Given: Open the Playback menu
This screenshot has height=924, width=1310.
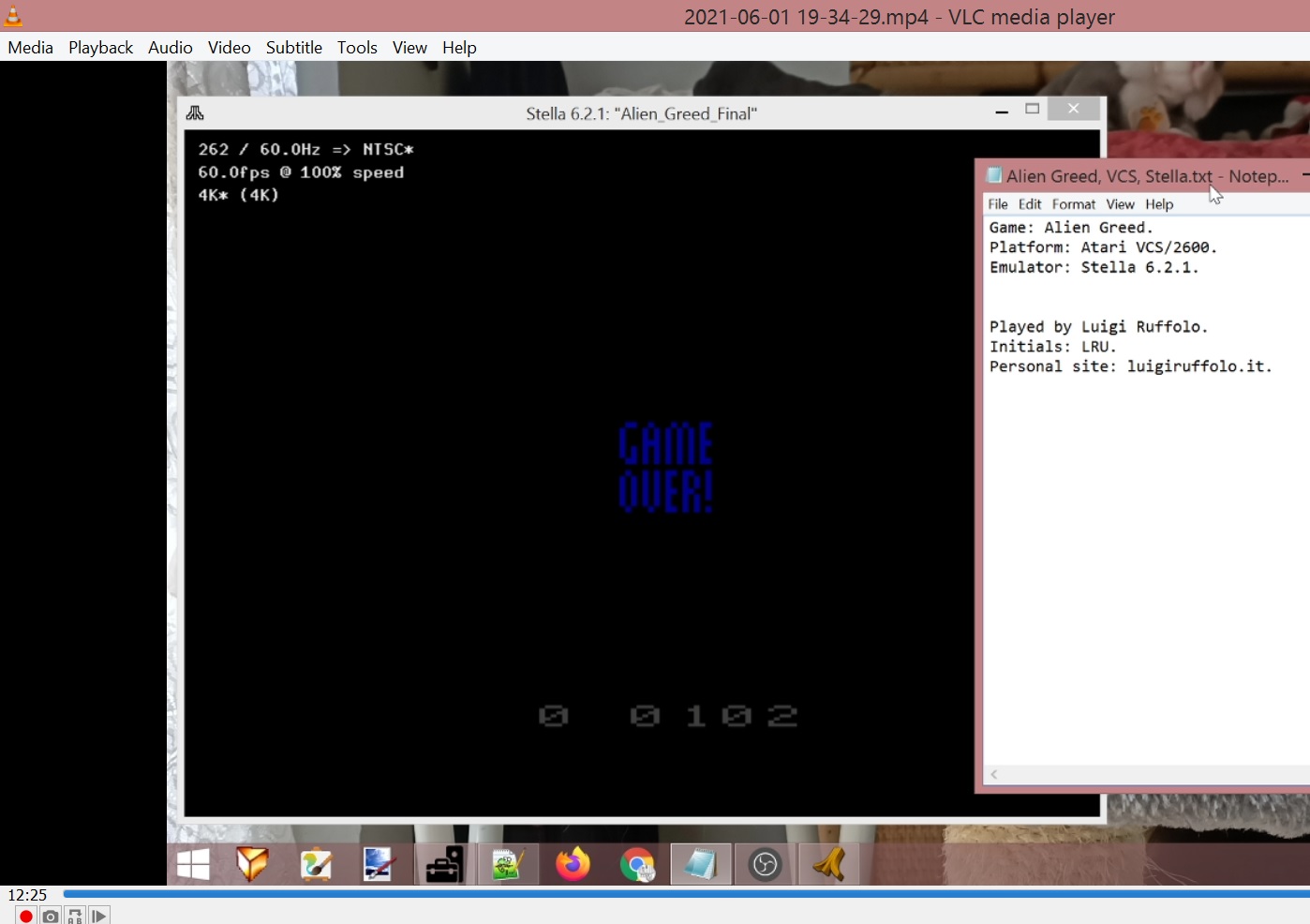Looking at the screenshot, I should click(100, 48).
